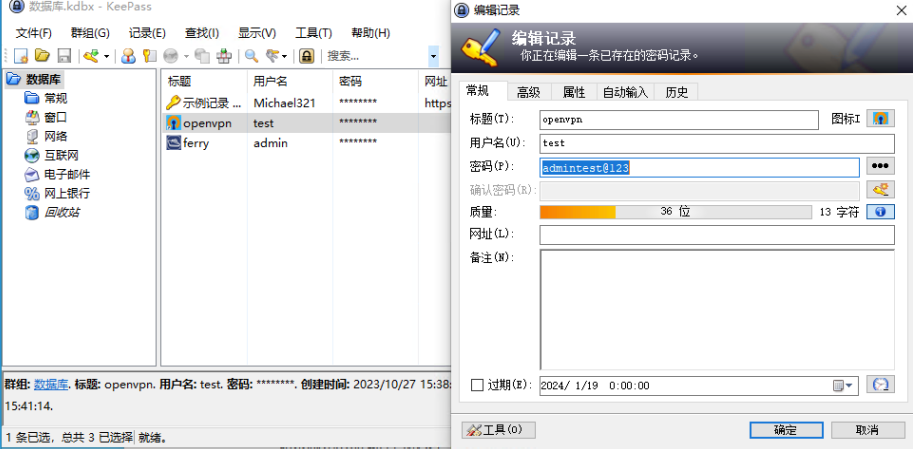Open the quick search dropdown arrow

tap(433, 56)
